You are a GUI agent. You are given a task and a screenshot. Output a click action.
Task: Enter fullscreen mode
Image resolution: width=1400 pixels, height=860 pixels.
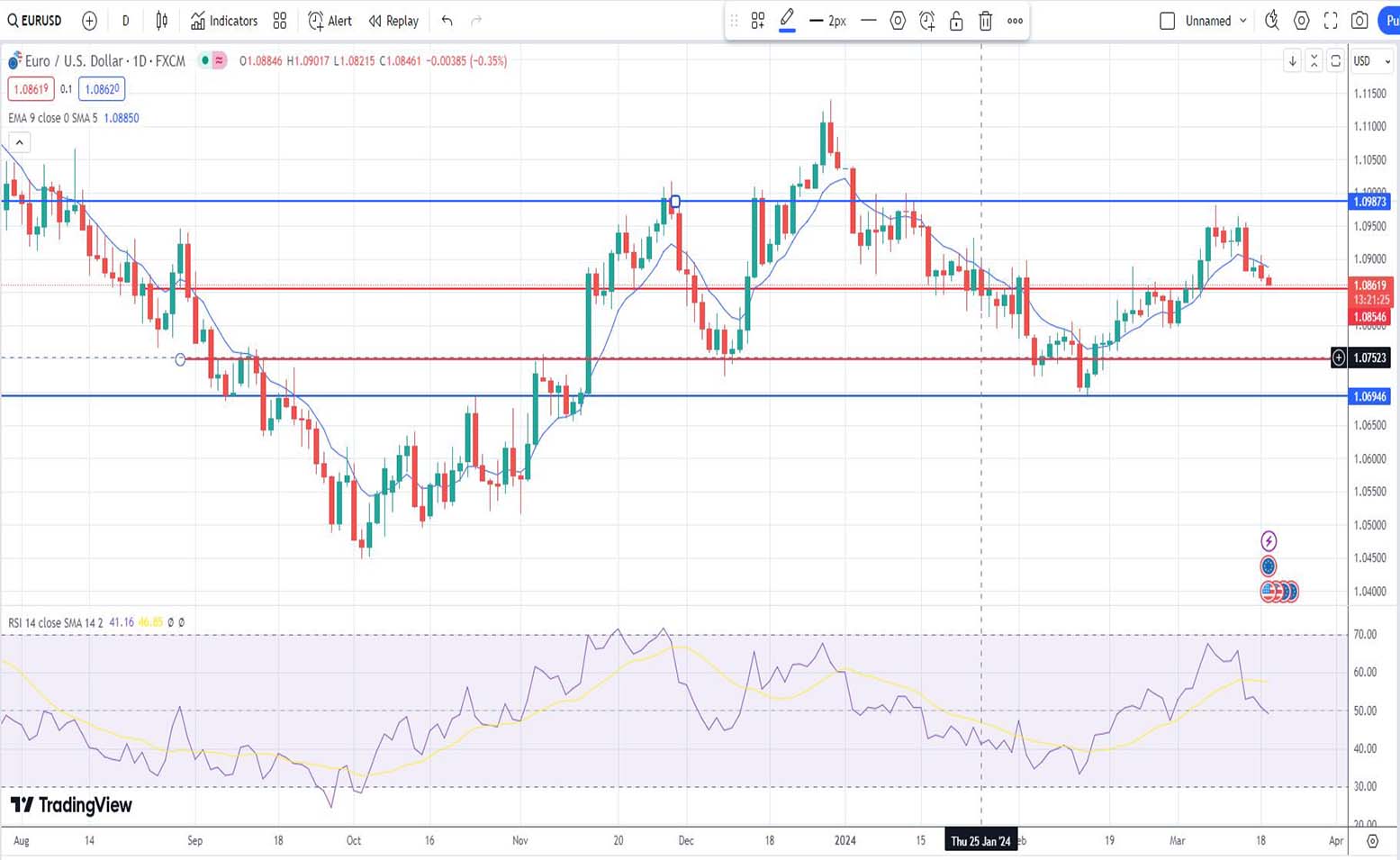[1331, 21]
